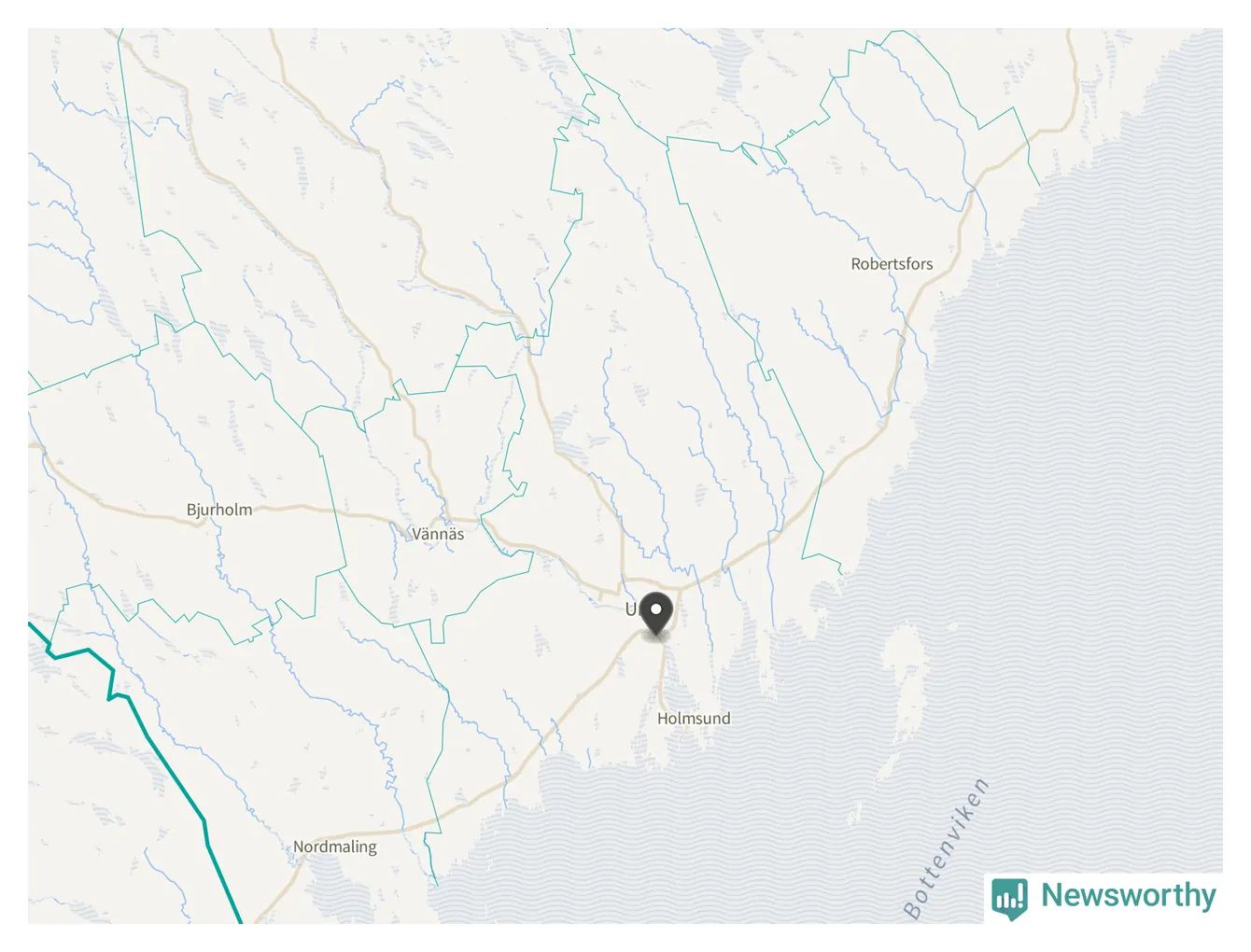Select the Nordmaling town label
1251x952 pixels.
335,847
